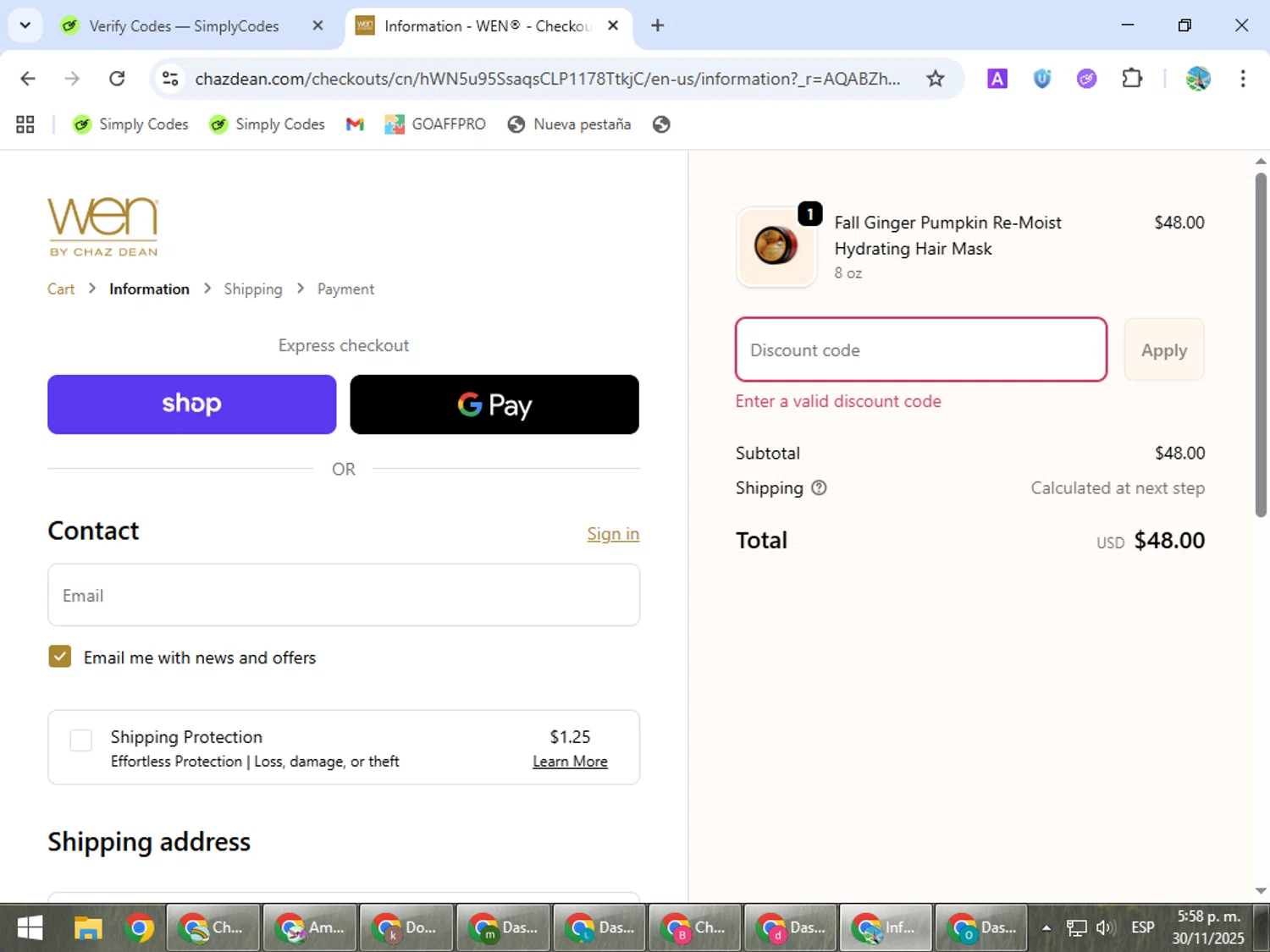Open the first Simply Codes bookmark
This screenshot has height=952, width=1270.
pos(130,124)
